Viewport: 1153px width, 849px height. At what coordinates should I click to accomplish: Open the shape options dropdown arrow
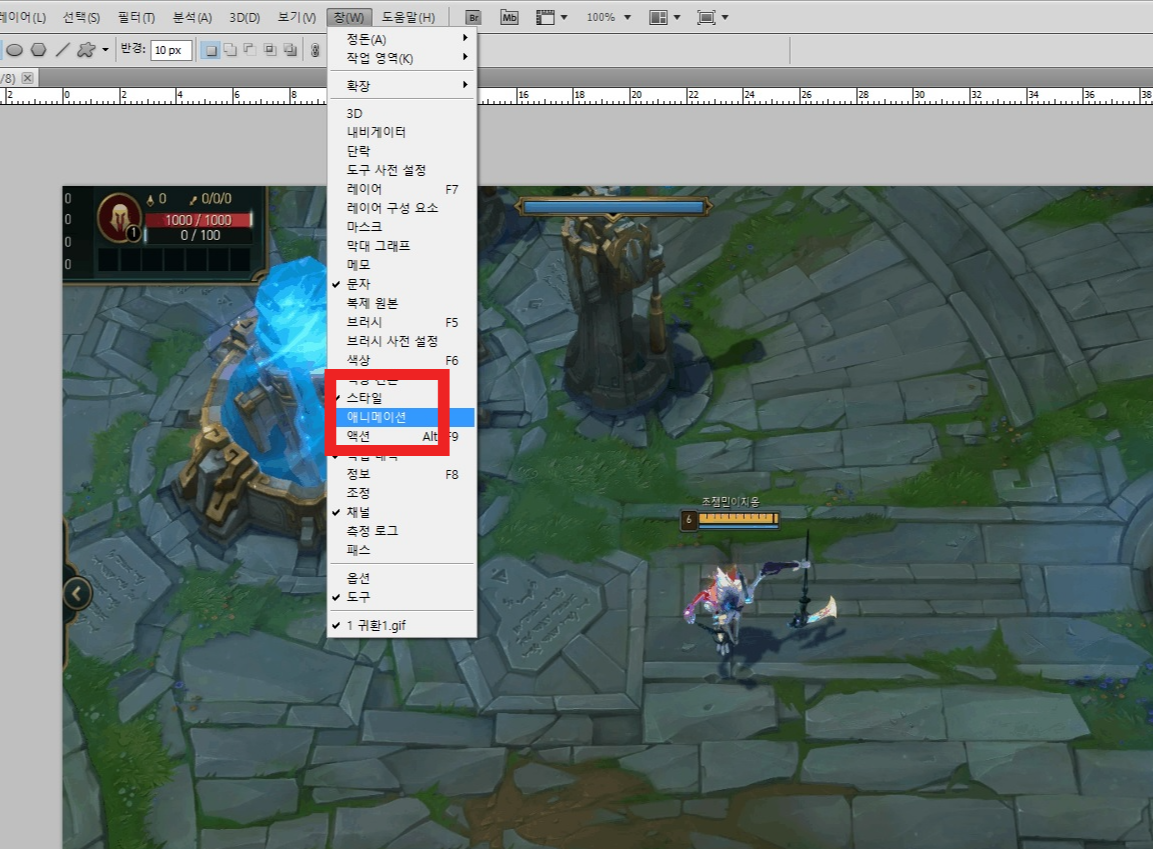coord(105,50)
